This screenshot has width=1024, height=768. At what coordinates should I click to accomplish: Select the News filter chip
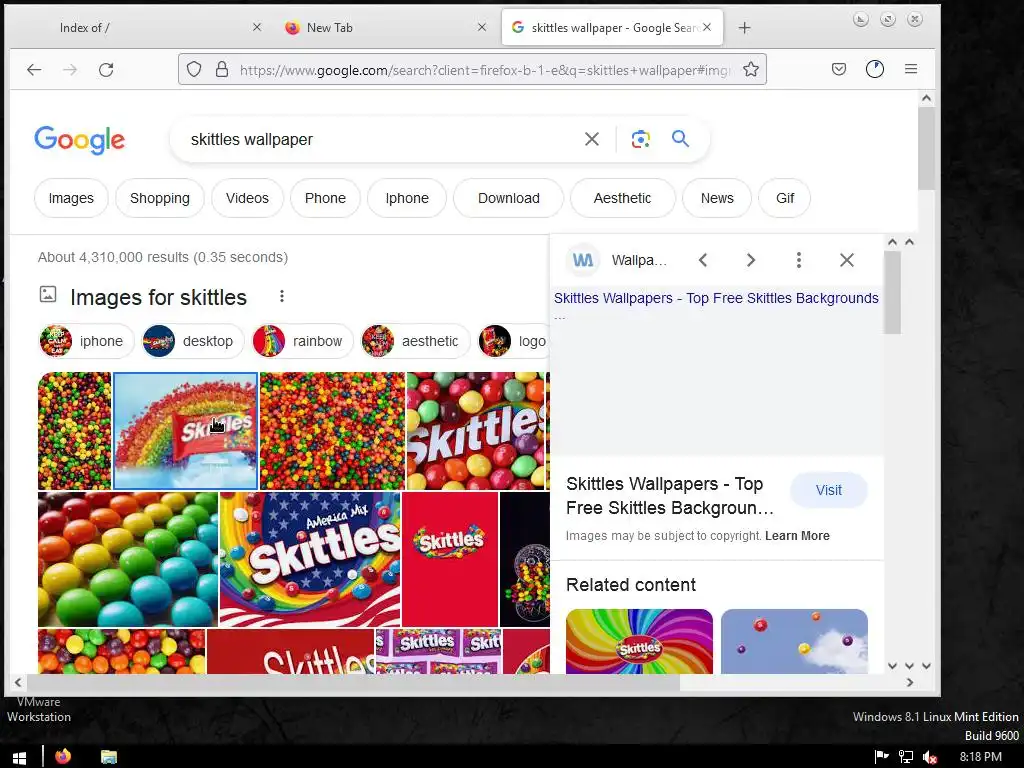[717, 198]
